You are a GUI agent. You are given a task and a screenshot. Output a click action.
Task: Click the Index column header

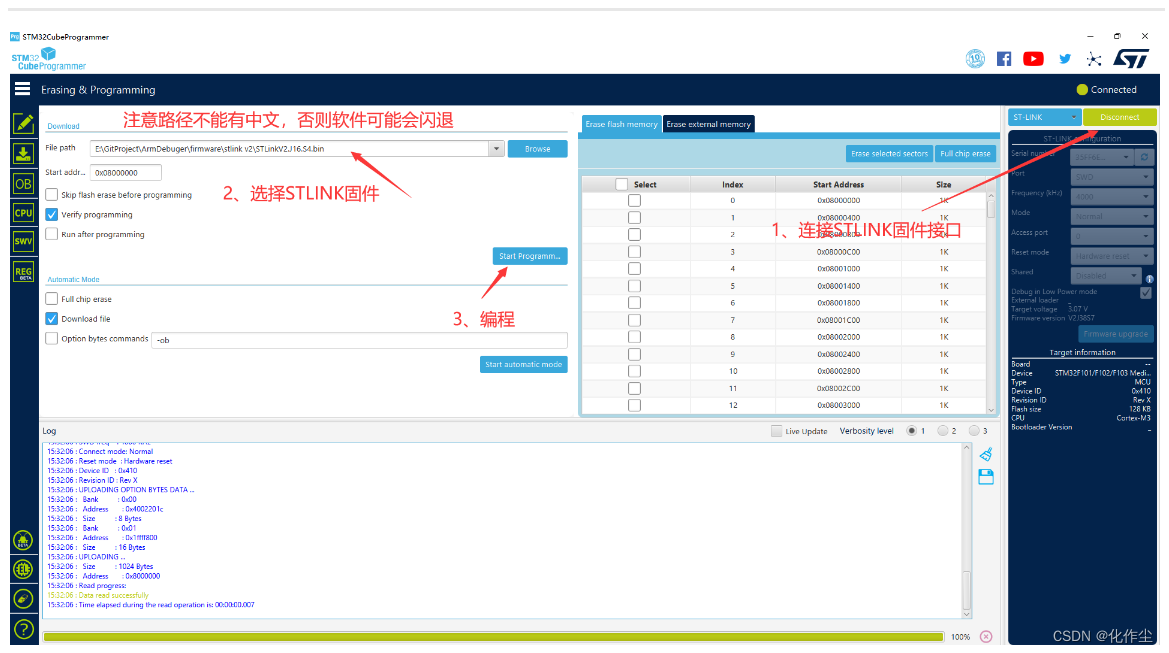pyautogui.click(x=732, y=184)
